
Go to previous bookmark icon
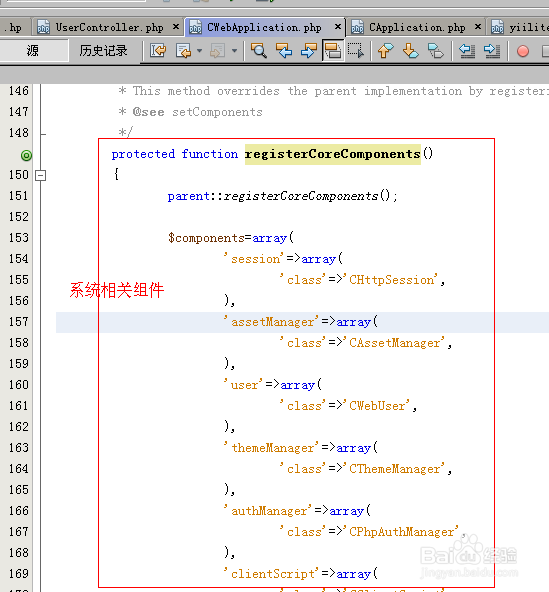[386, 51]
